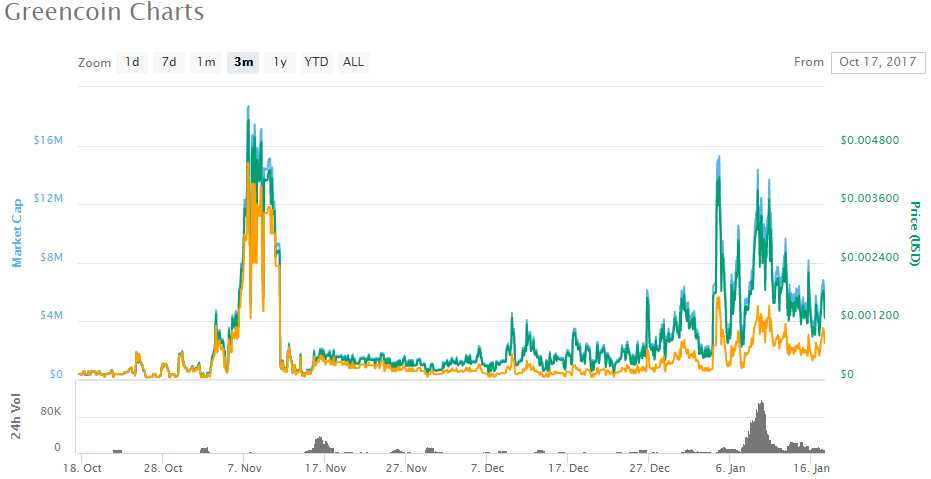Click the Price (USD) axis title

pyautogui.click(x=914, y=233)
